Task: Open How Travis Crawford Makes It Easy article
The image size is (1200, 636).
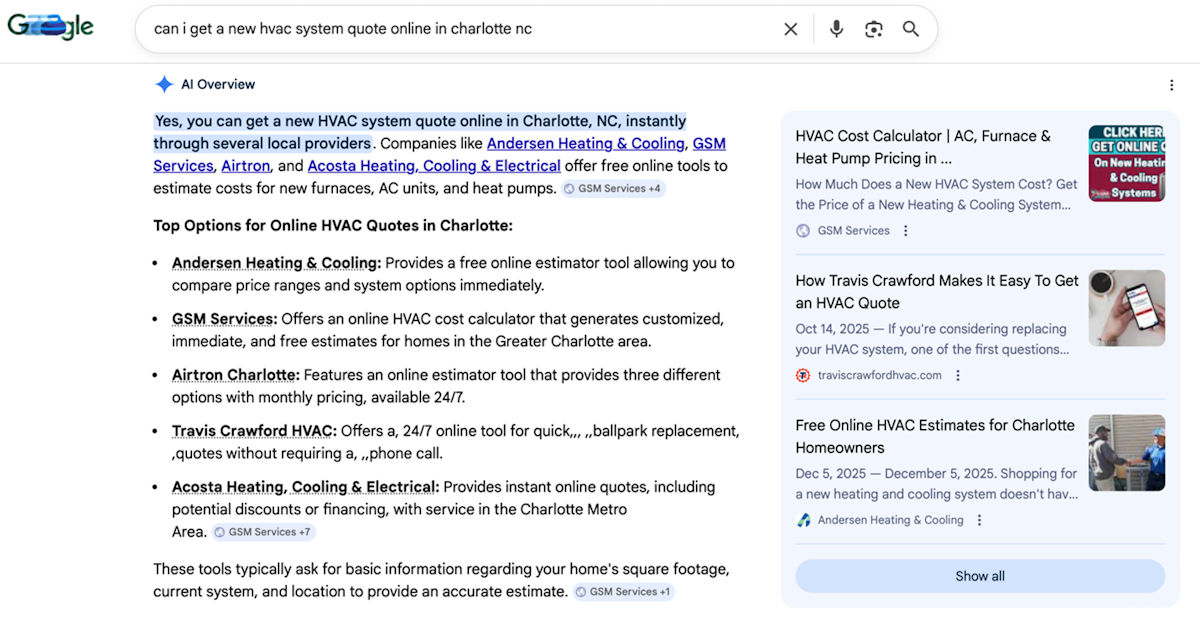Action: [x=937, y=292]
